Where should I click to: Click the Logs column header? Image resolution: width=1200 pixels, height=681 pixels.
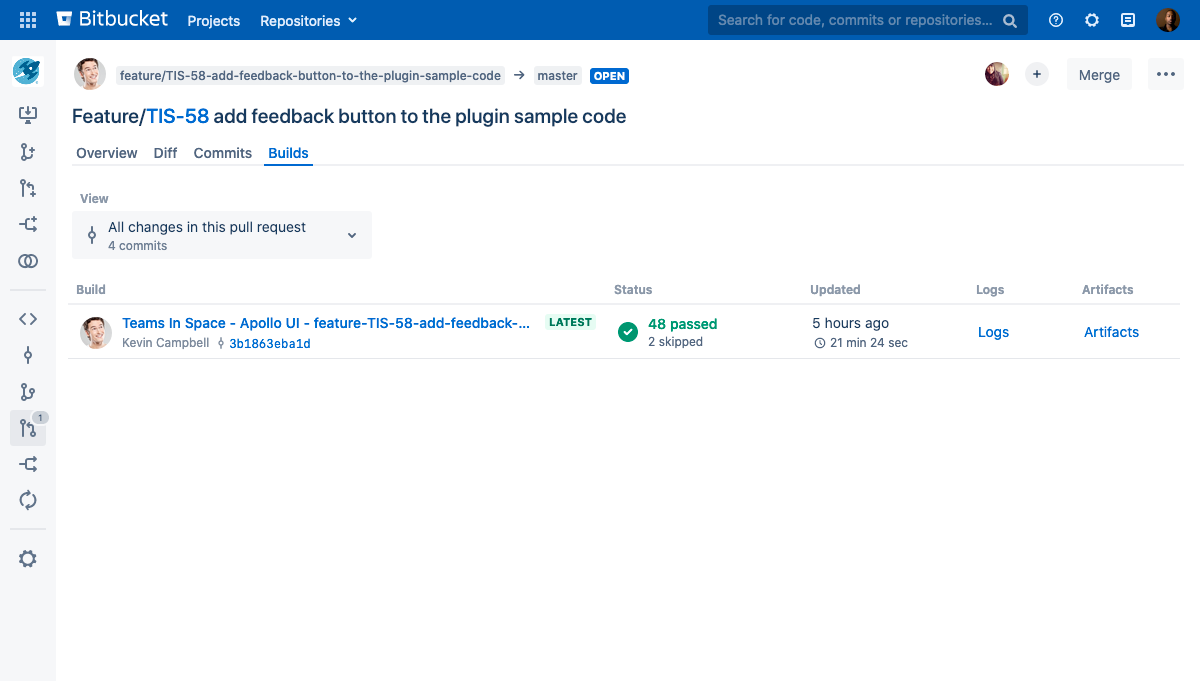(x=990, y=290)
